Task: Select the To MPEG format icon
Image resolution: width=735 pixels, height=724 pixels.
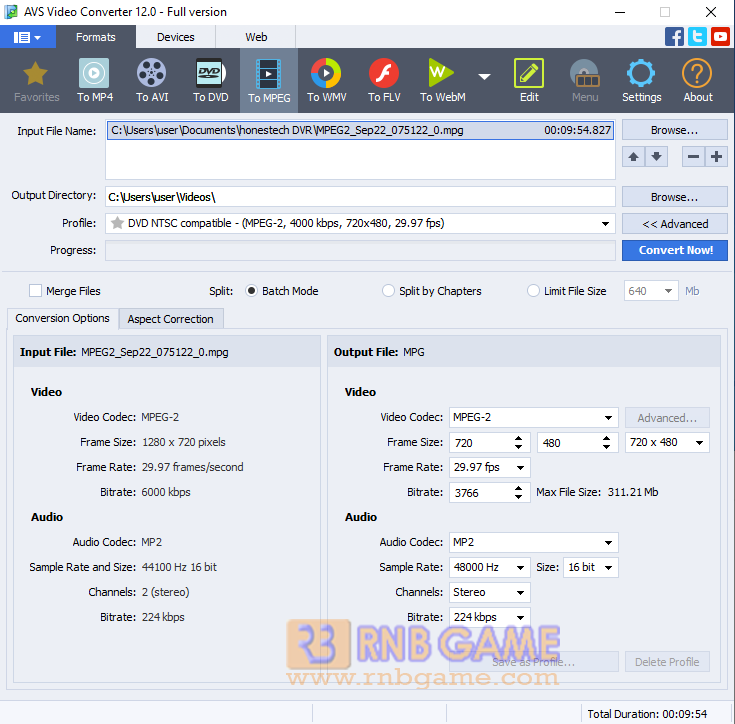Action: pos(269,81)
